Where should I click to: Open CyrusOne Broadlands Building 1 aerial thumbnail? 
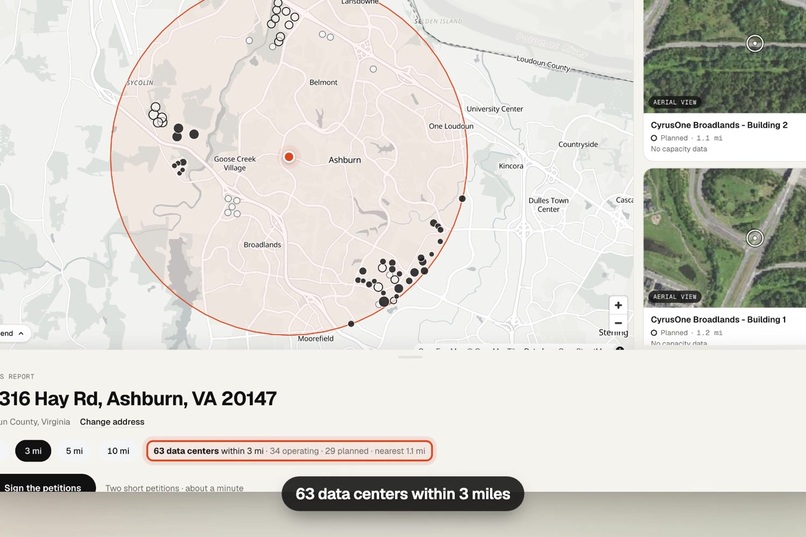725,237
